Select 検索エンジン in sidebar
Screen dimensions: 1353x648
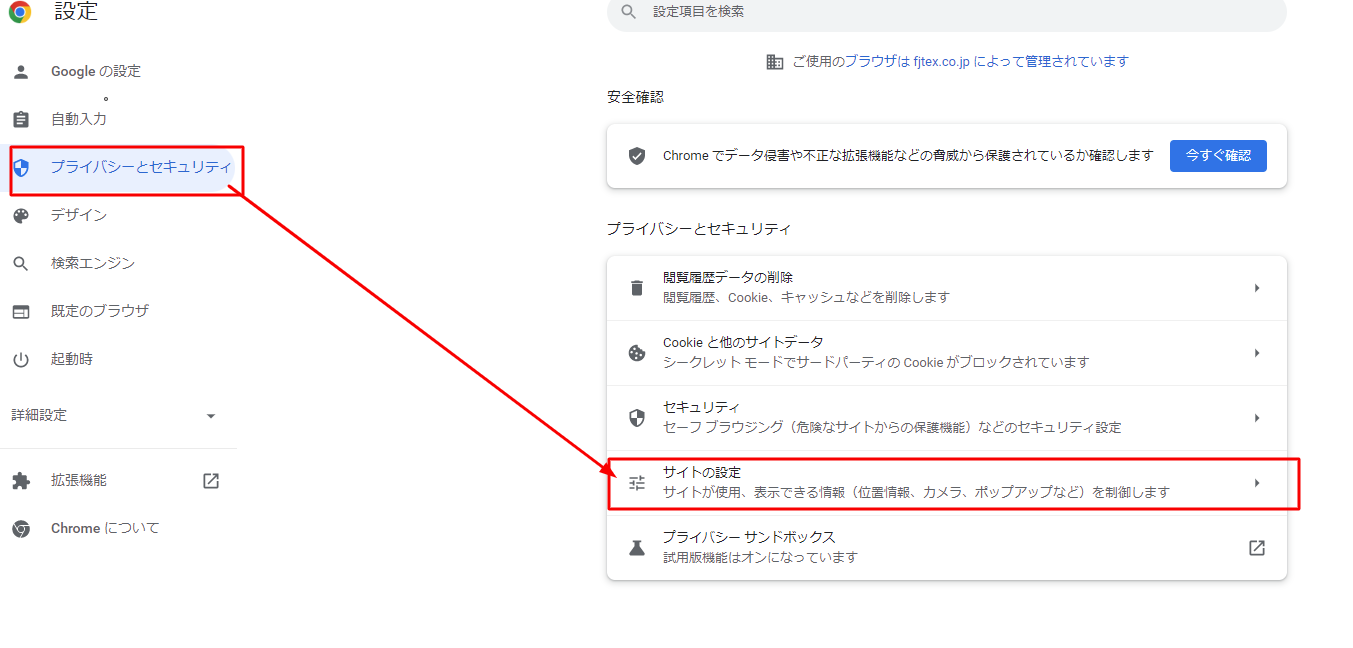(93, 263)
